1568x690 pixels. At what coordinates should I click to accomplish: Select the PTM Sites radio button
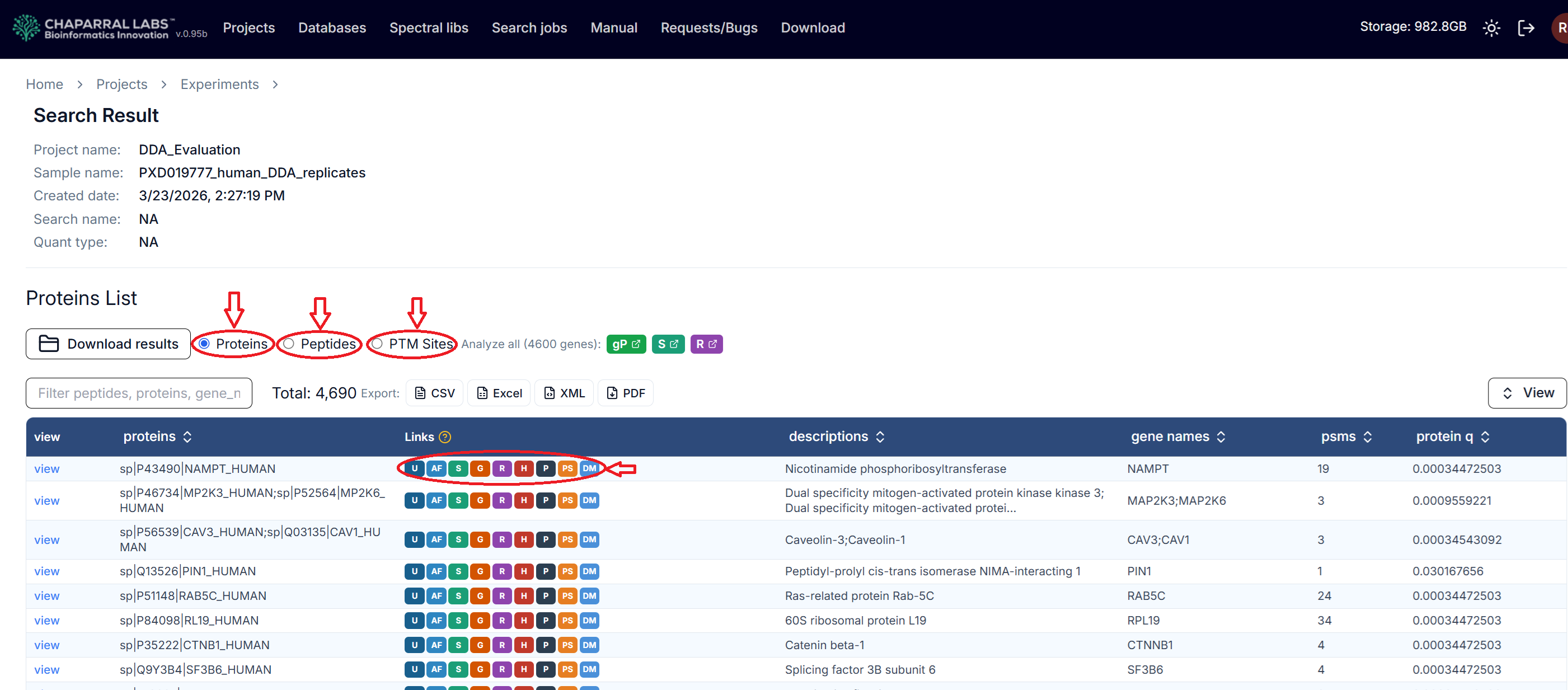(x=377, y=344)
